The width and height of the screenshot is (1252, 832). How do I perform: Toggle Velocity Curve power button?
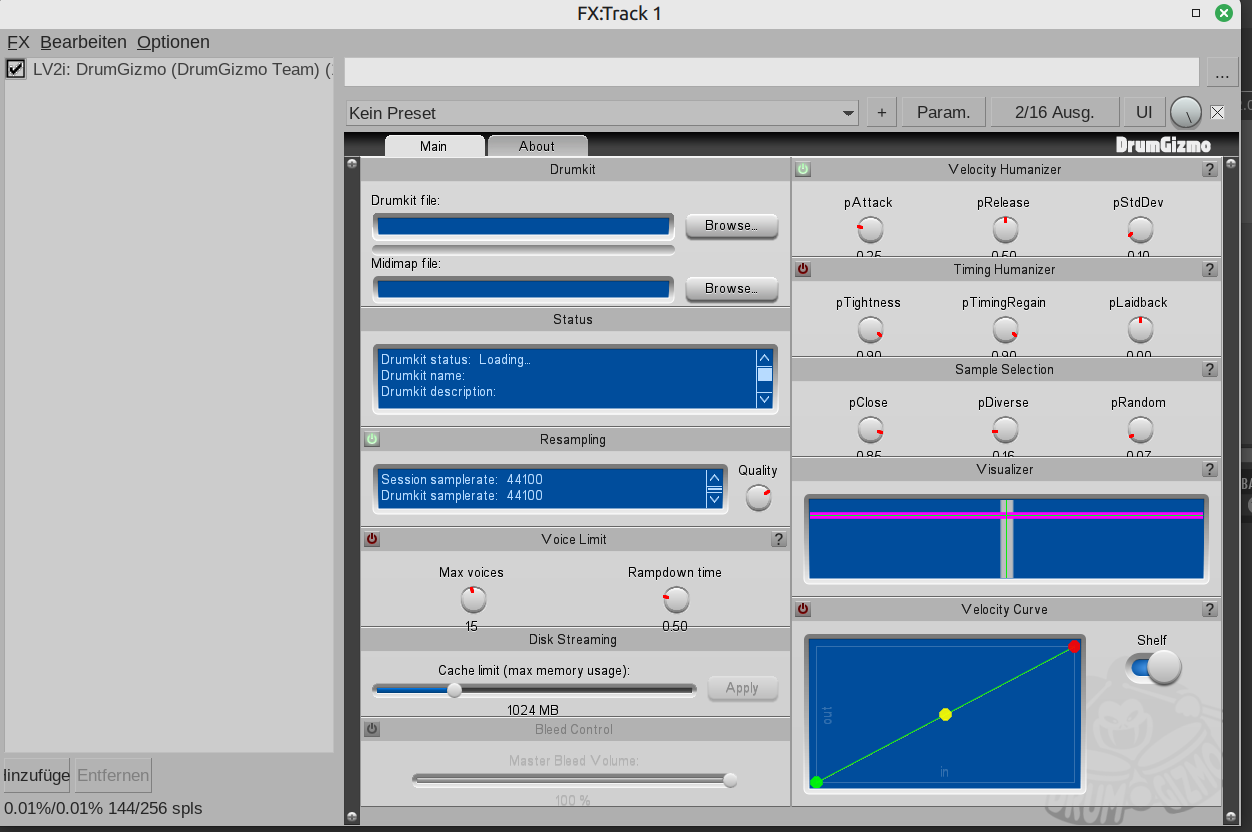pyautogui.click(x=803, y=610)
